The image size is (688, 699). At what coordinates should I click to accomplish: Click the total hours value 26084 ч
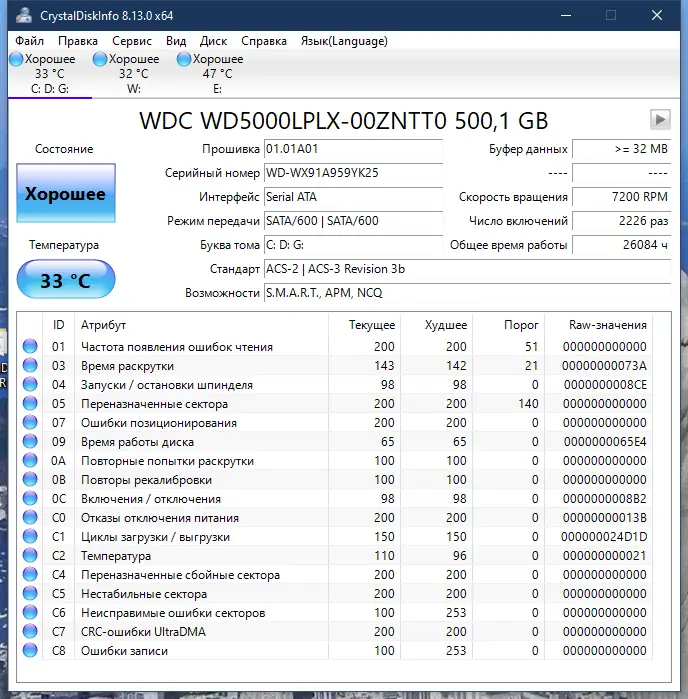622,245
